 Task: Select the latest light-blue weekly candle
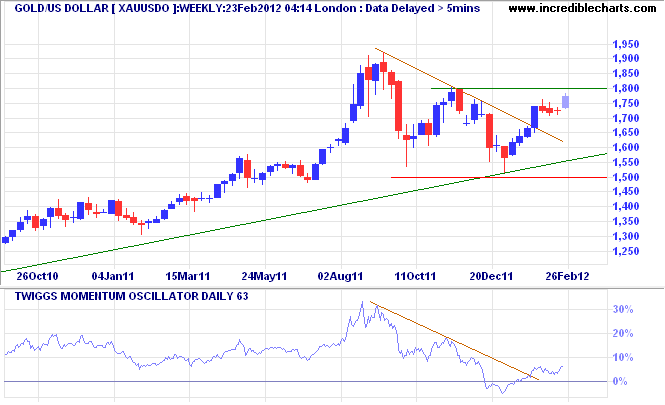[x=566, y=102]
